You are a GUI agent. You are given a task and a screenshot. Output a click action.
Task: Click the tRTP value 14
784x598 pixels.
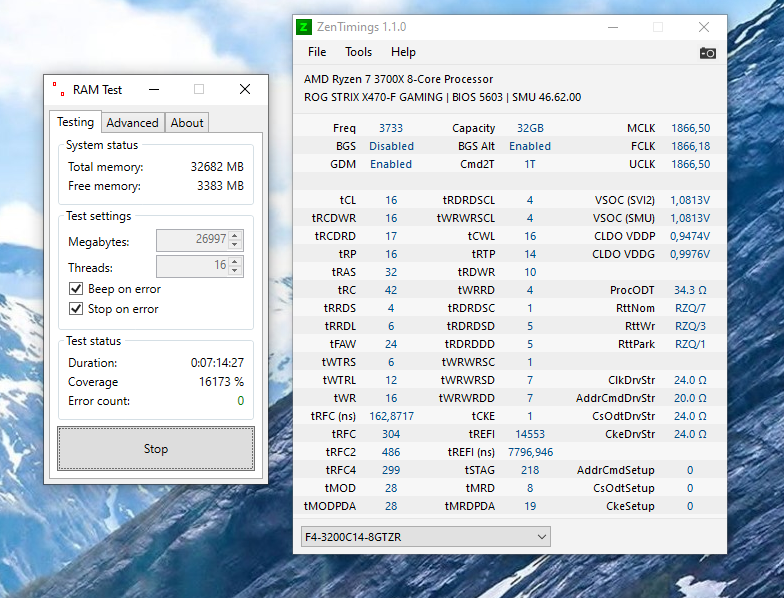point(530,254)
